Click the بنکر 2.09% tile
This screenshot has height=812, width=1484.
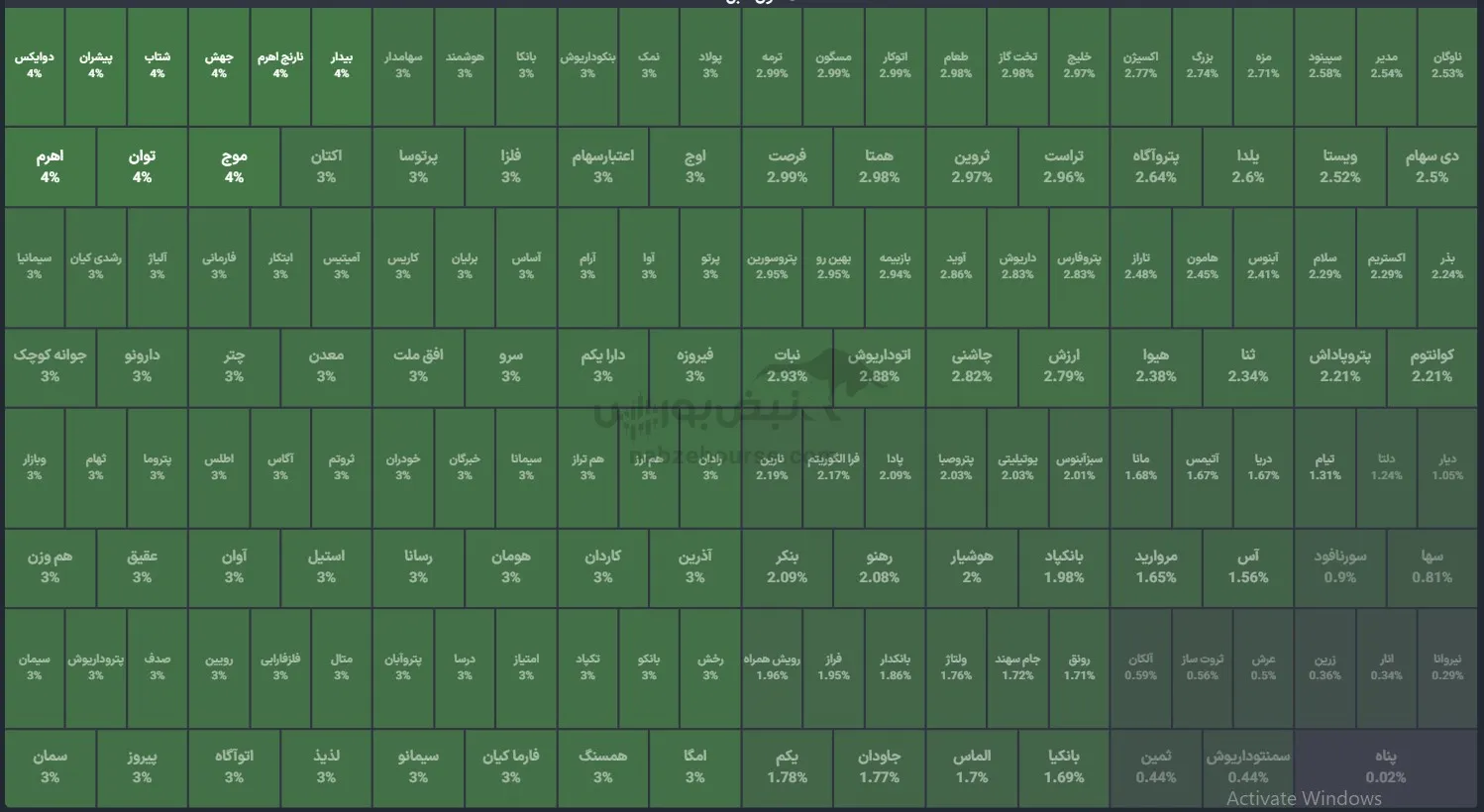pyautogui.click(x=787, y=567)
